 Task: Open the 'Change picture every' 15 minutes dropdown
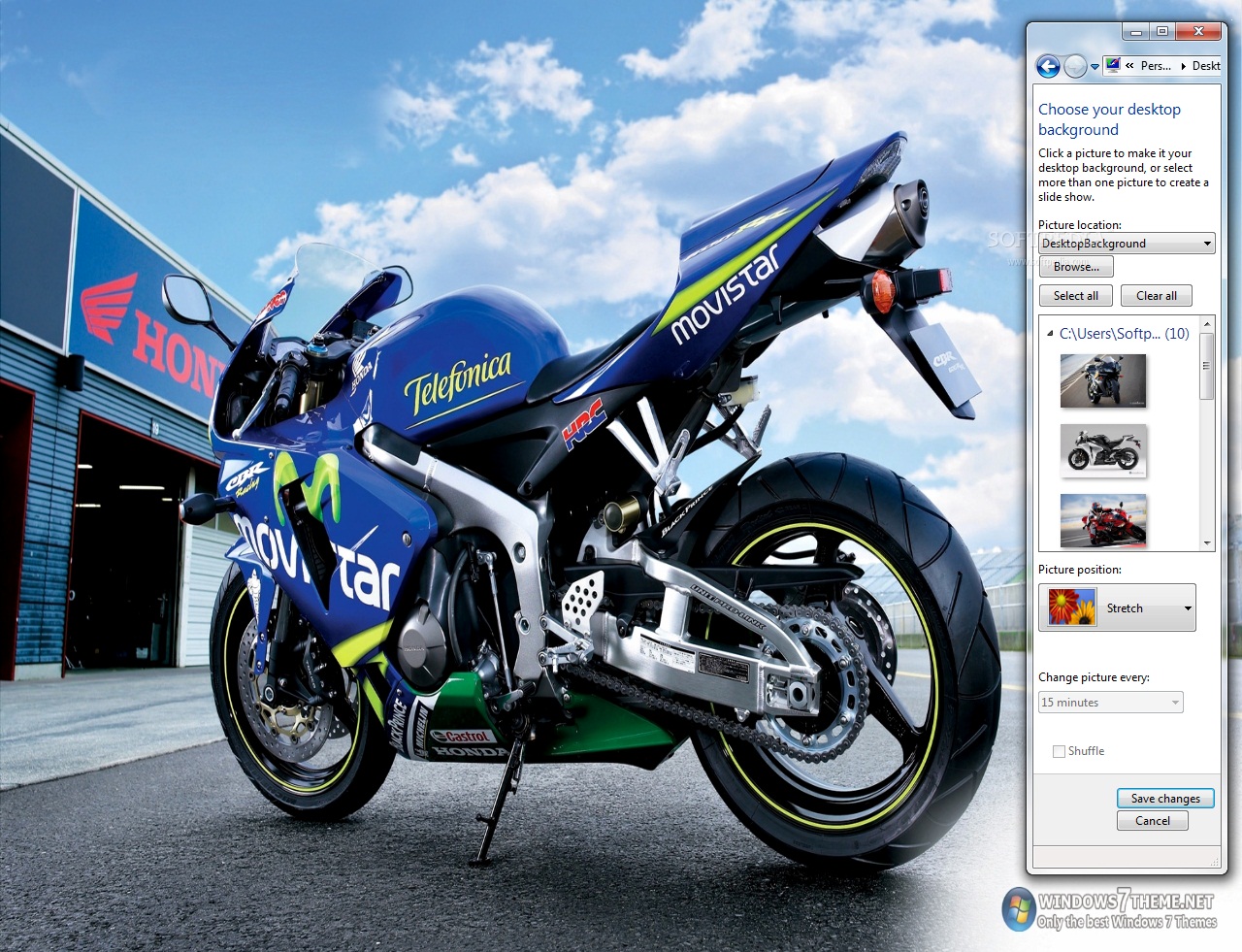1111,703
